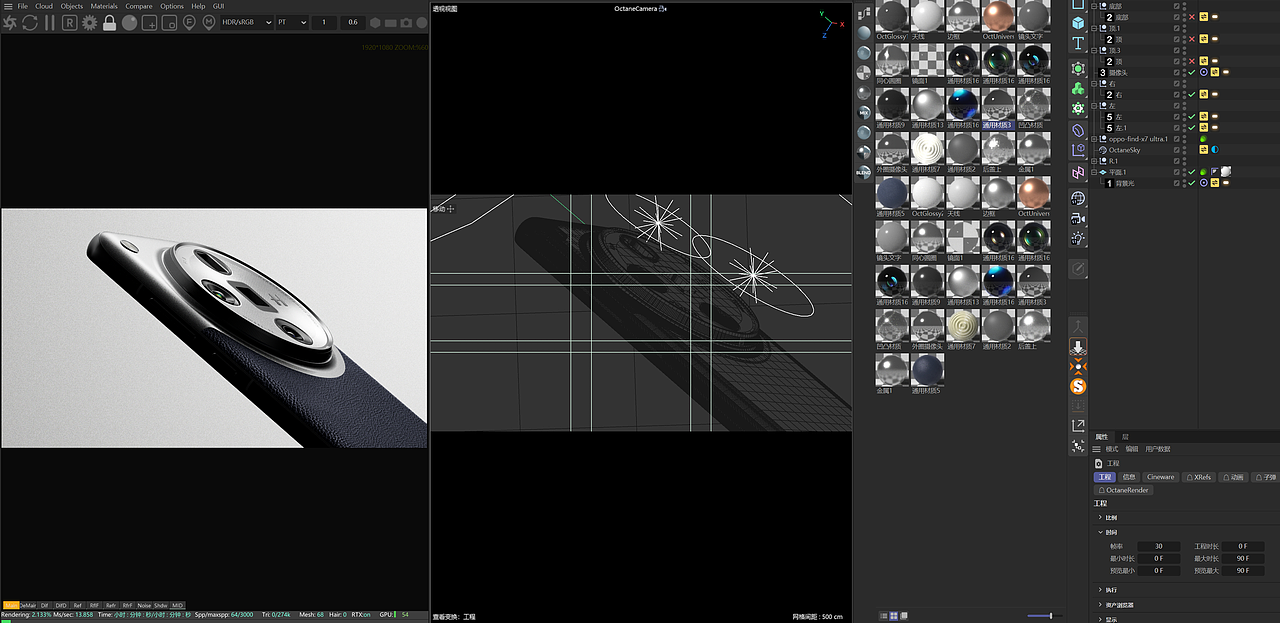
Task: Open the Materials menu
Action: tap(104, 6)
